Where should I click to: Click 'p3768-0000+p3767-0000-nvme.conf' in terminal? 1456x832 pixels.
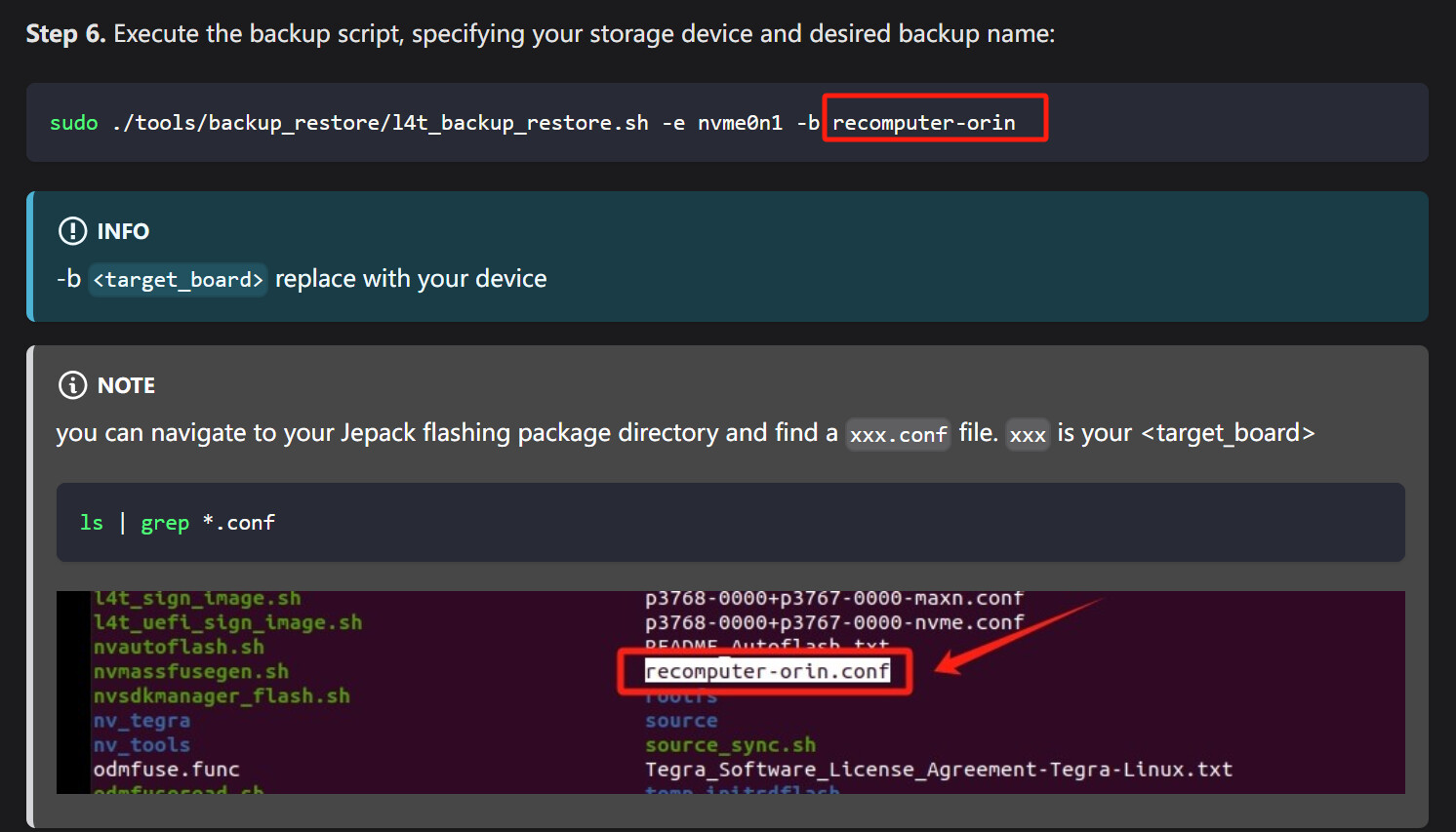point(834,622)
